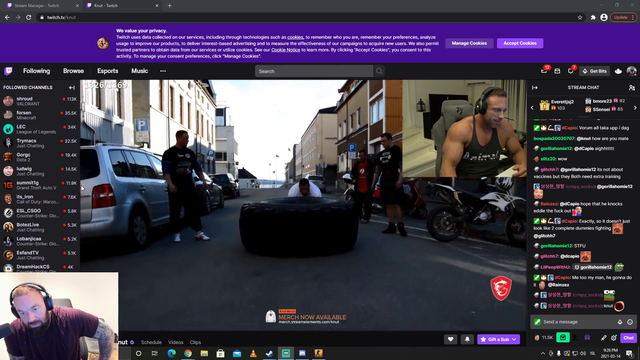Open the chat users list icon
This screenshot has height=360, width=640.
631,88
